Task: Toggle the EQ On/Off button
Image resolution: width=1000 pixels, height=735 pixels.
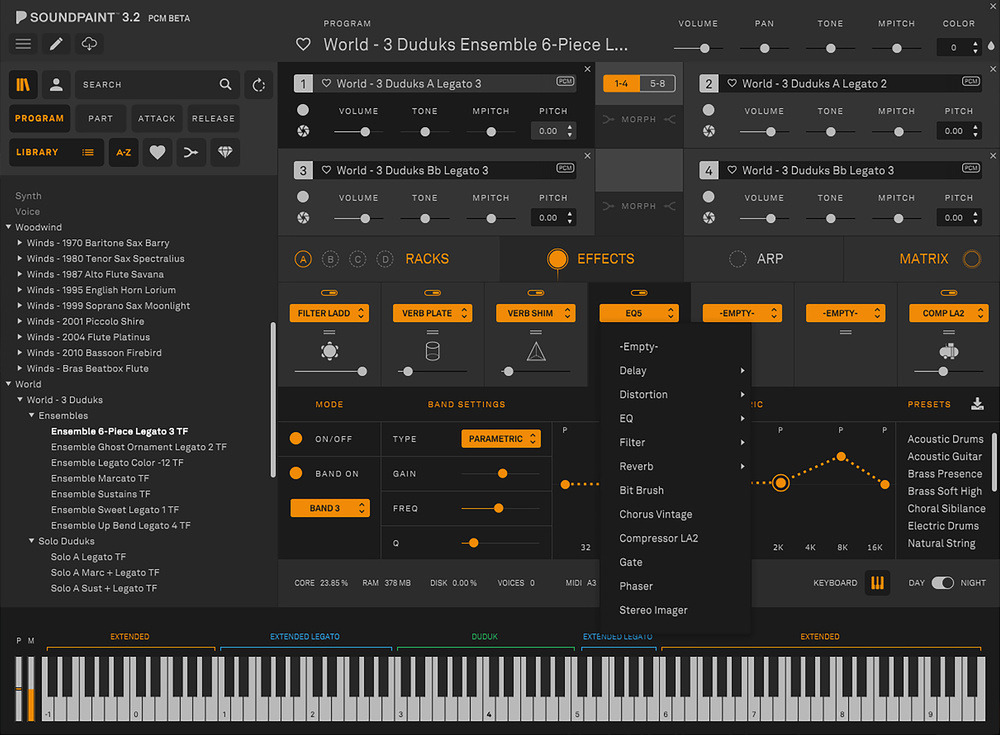Action: click(296, 439)
